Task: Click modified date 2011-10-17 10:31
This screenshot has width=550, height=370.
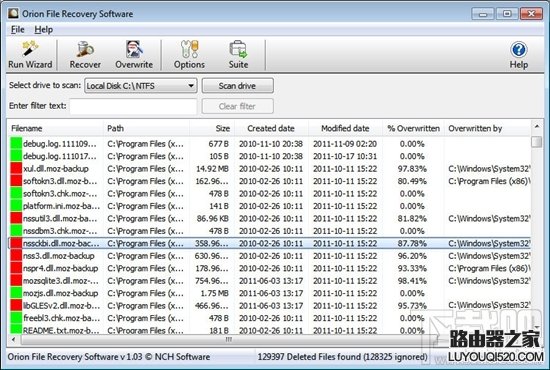Action: coord(345,156)
